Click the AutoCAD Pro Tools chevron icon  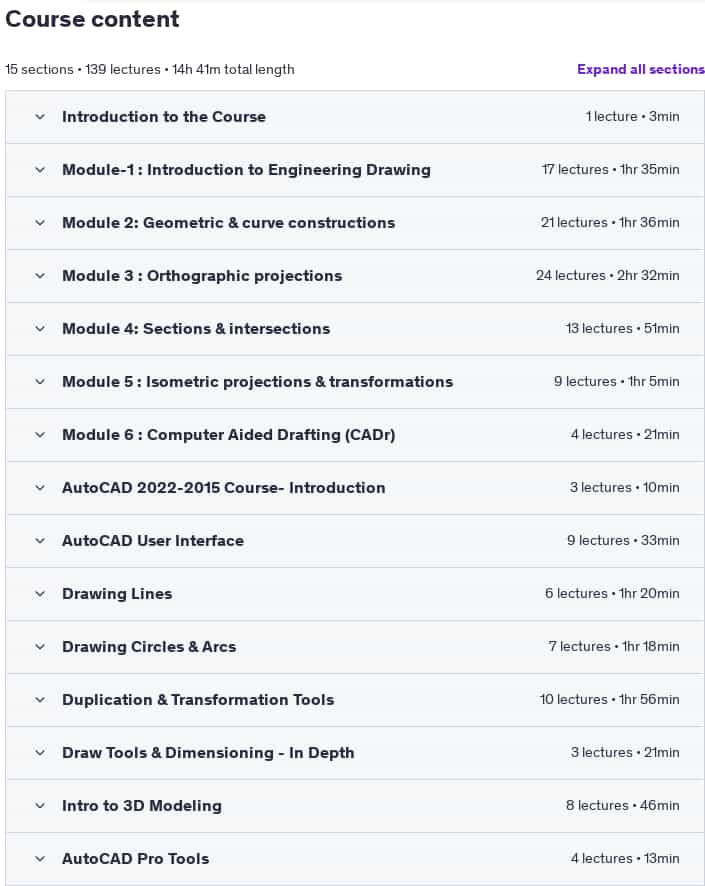[x=40, y=859]
